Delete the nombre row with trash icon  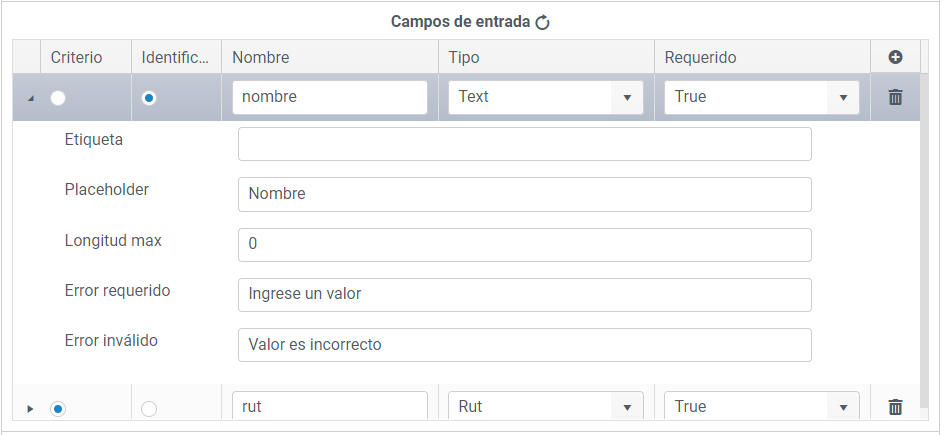[x=895, y=97]
